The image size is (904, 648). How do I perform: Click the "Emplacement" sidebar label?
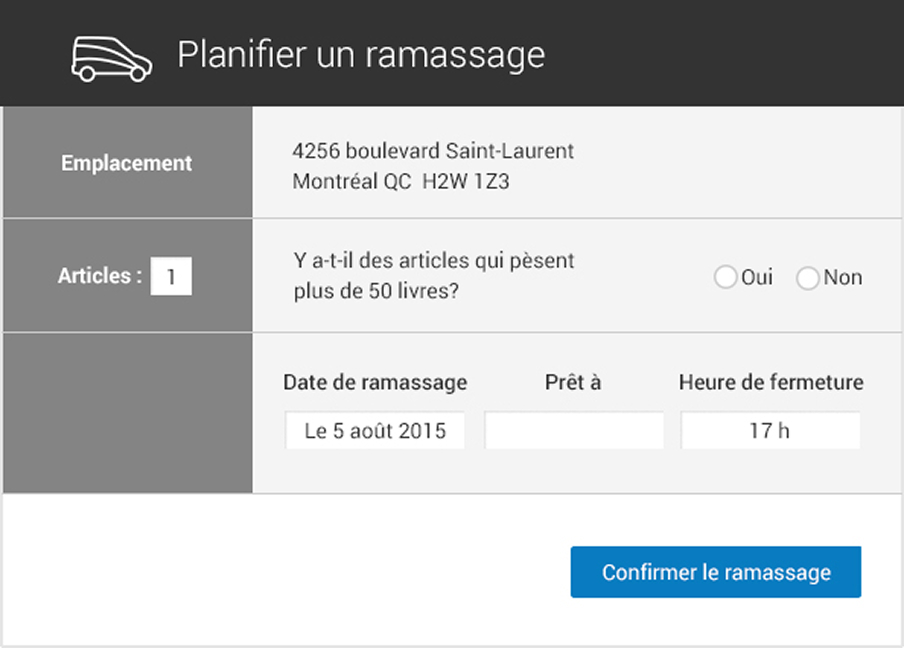[x=126, y=162]
